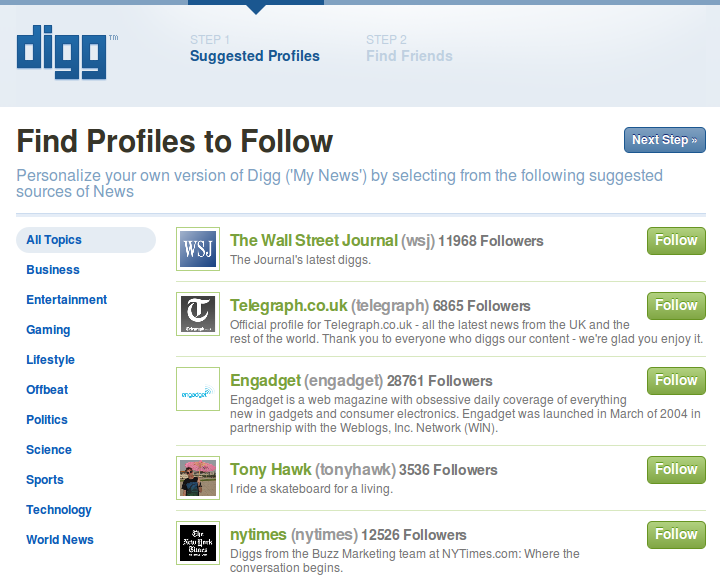Screen dimensions: 720x576
Task: Choose the Technology topic filter
Action: click(x=59, y=510)
